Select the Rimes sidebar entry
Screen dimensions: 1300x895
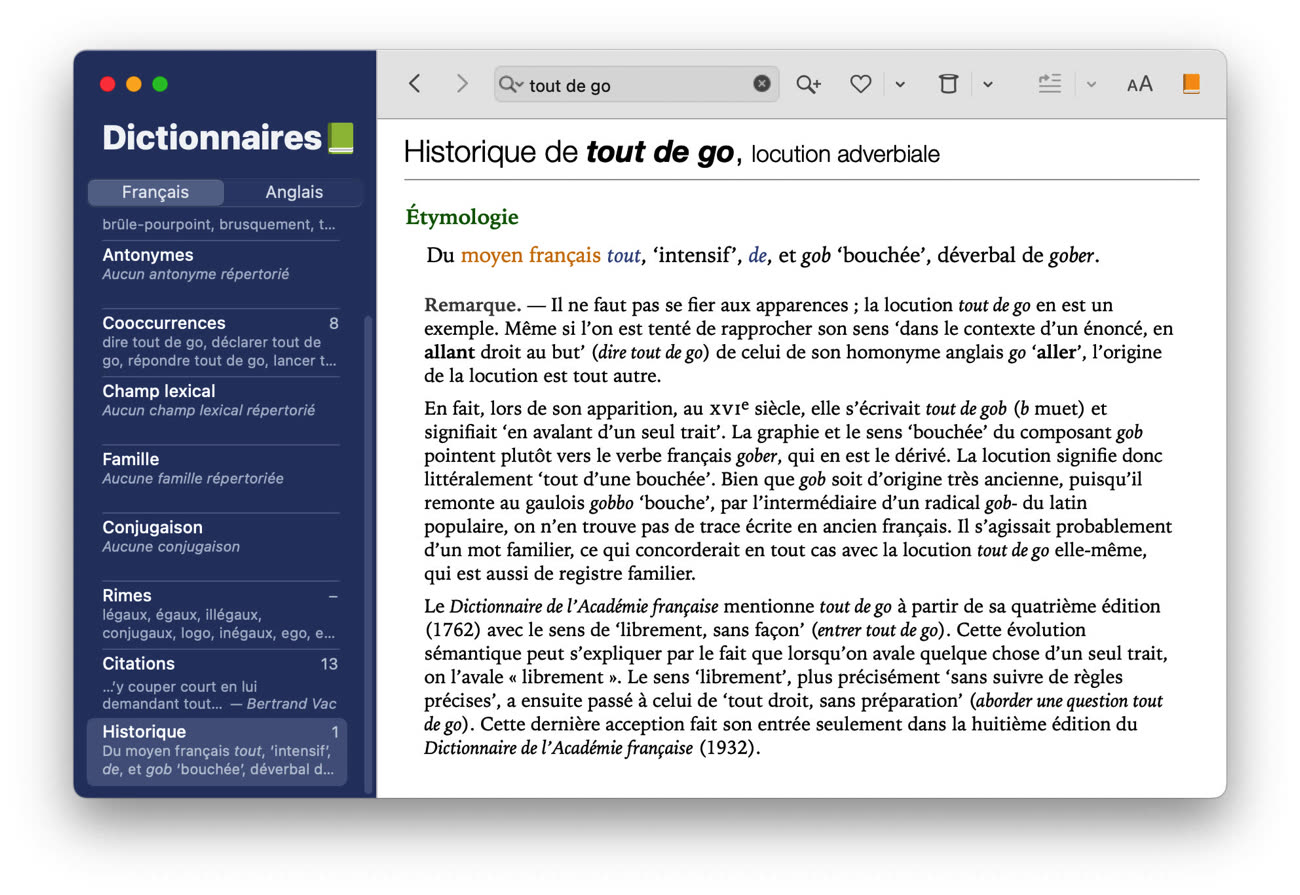(x=220, y=613)
